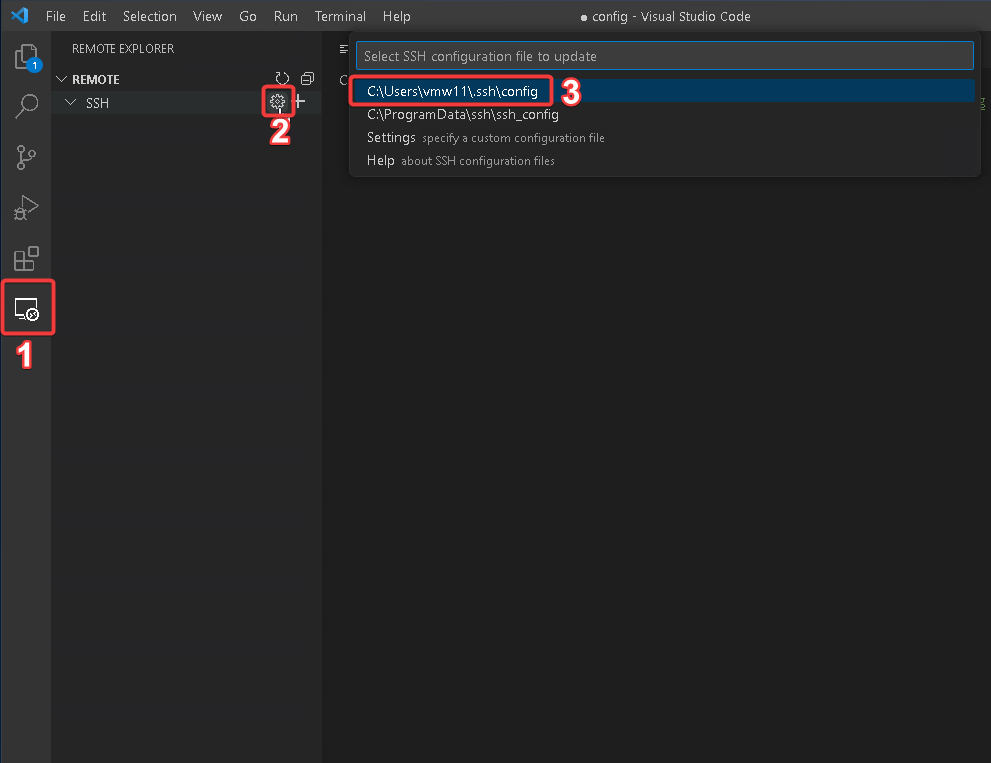Image resolution: width=991 pixels, height=763 pixels.
Task: Open the Run menu
Action: [x=286, y=16]
